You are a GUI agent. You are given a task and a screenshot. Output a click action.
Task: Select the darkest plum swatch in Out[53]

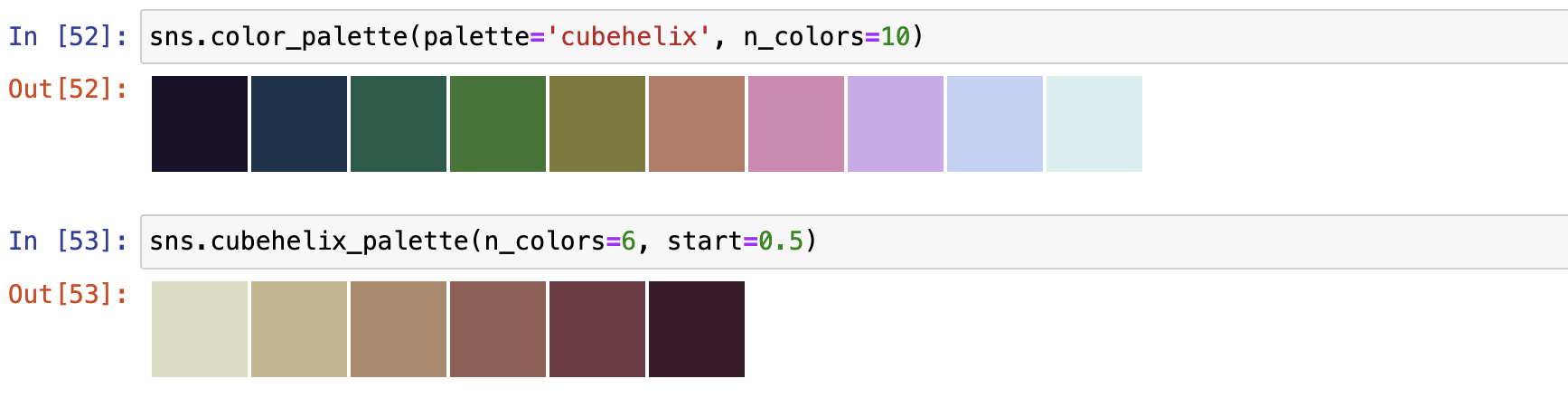click(697, 329)
